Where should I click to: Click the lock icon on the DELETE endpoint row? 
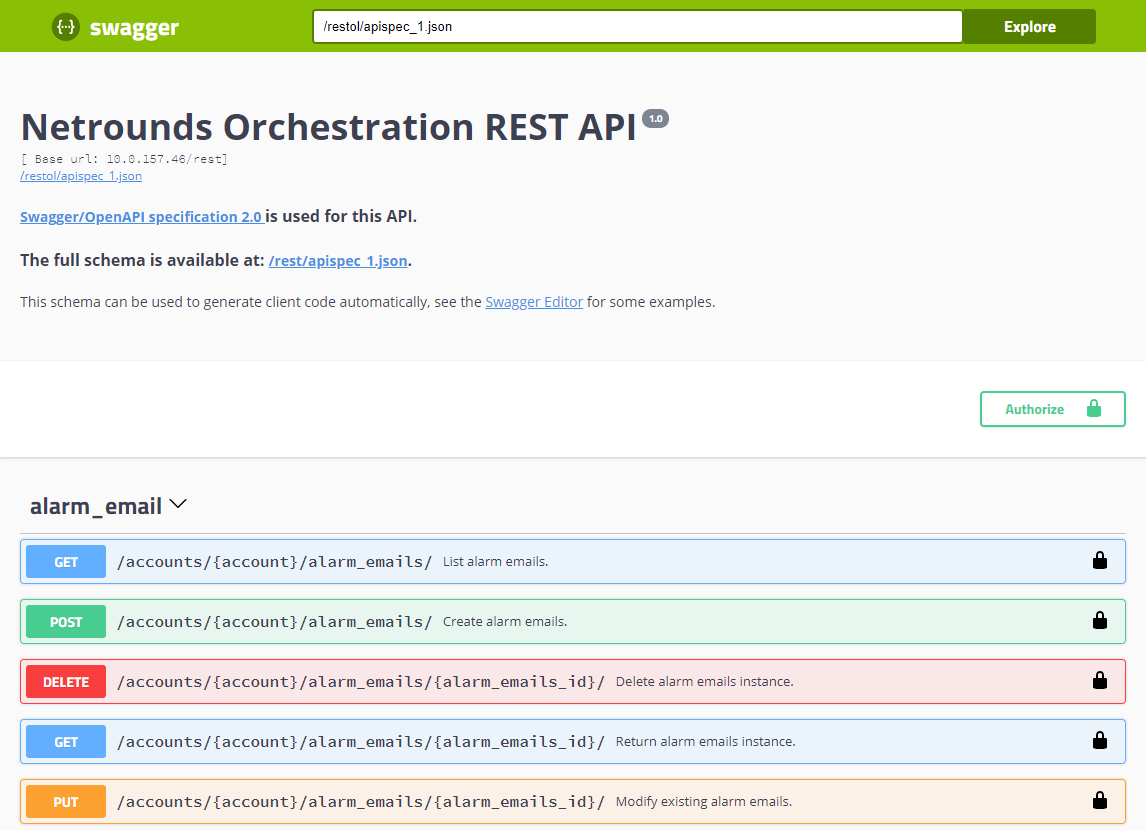tap(1100, 681)
